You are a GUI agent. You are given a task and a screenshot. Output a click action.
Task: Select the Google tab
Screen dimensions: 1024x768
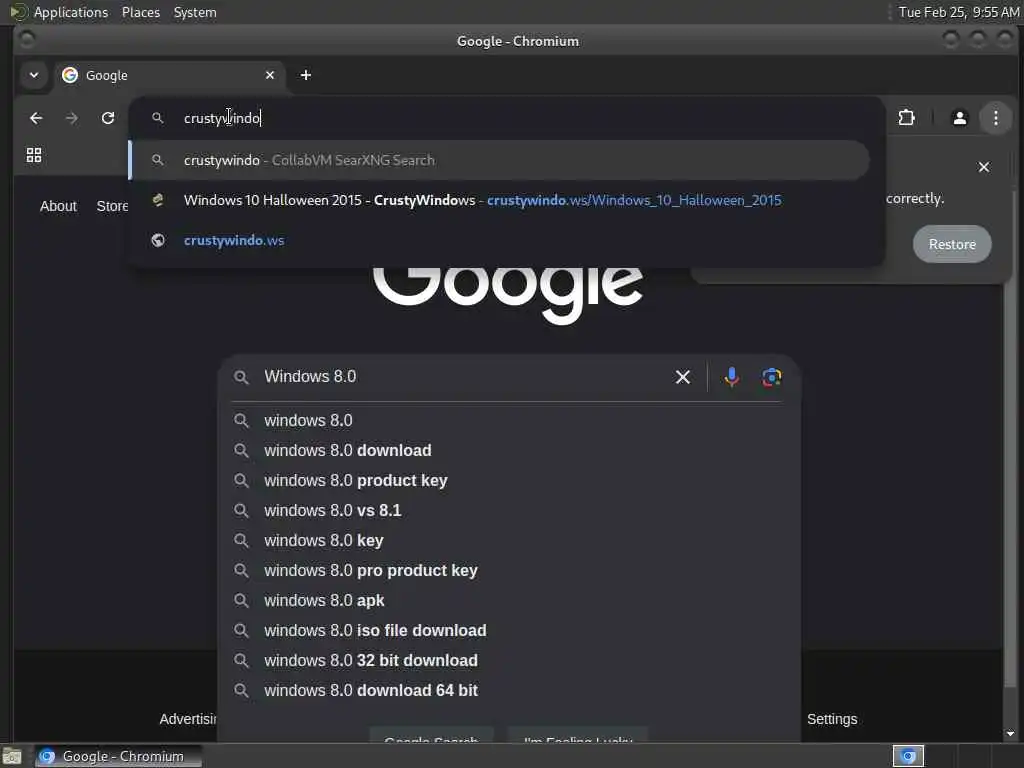tap(170, 75)
